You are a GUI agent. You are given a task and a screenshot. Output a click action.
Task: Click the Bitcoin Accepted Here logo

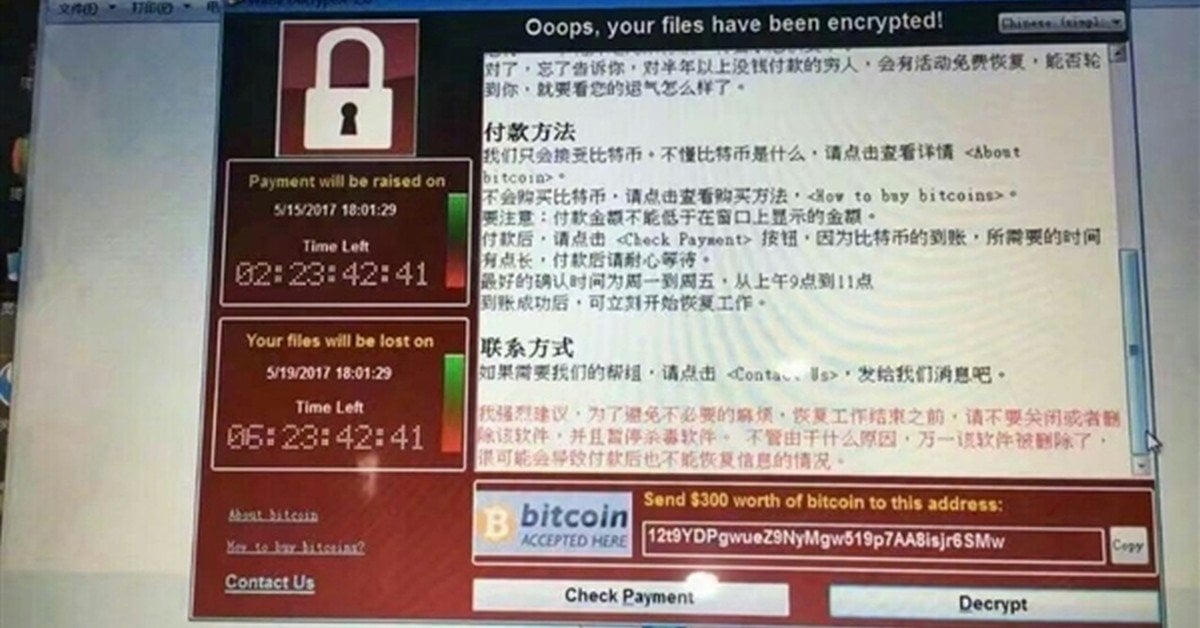tap(554, 524)
